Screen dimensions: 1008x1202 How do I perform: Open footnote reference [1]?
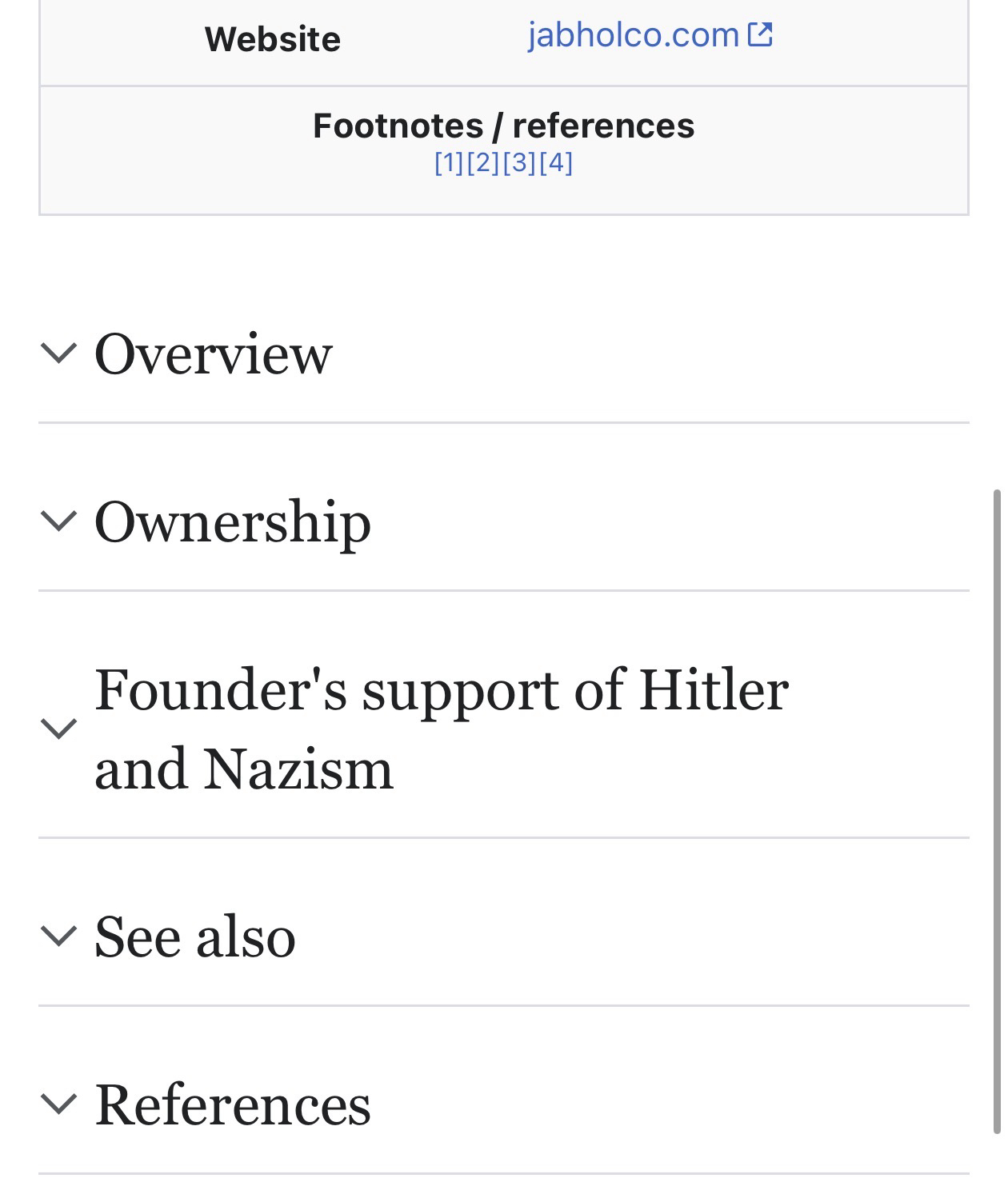click(449, 163)
